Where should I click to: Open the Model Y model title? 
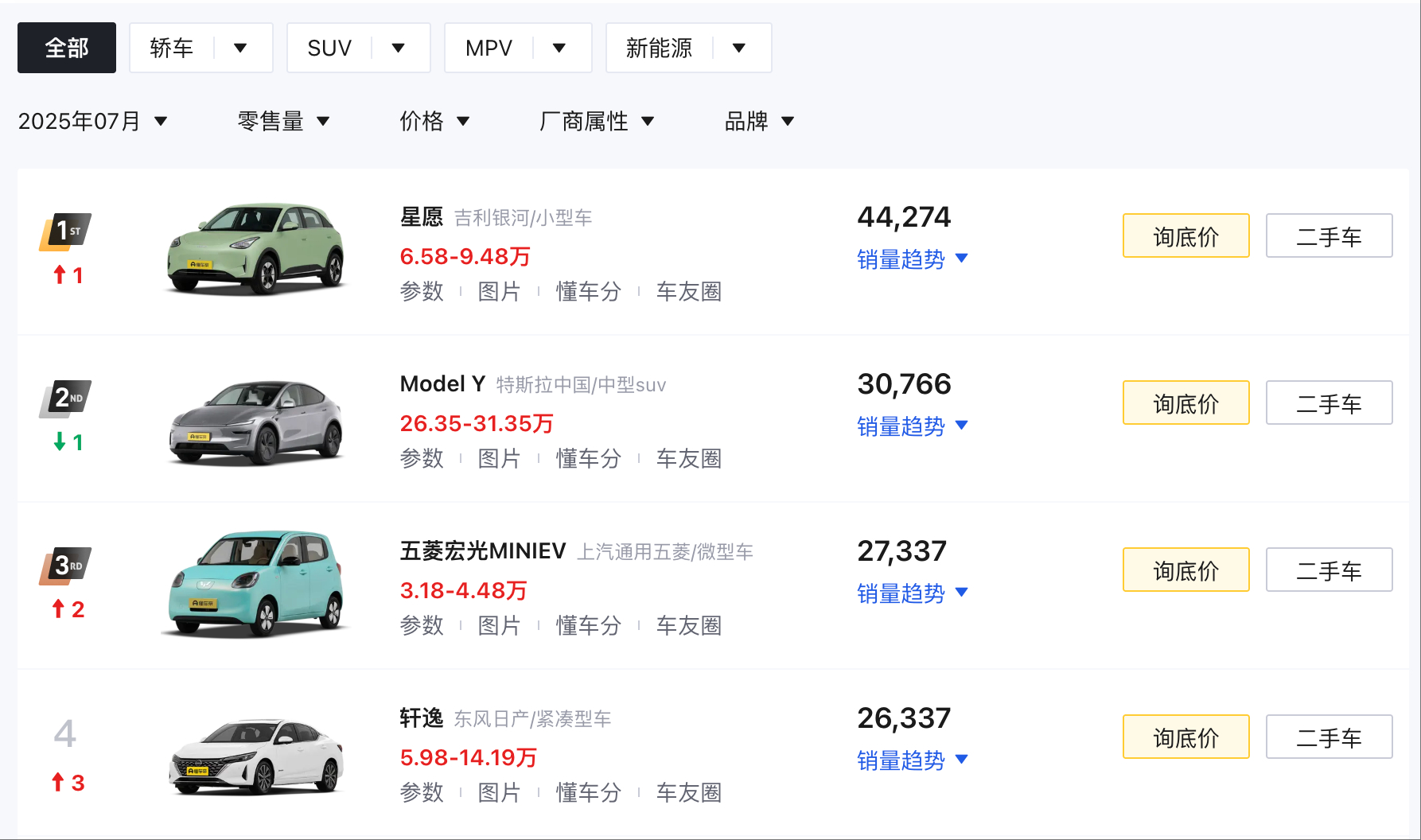click(442, 384)
